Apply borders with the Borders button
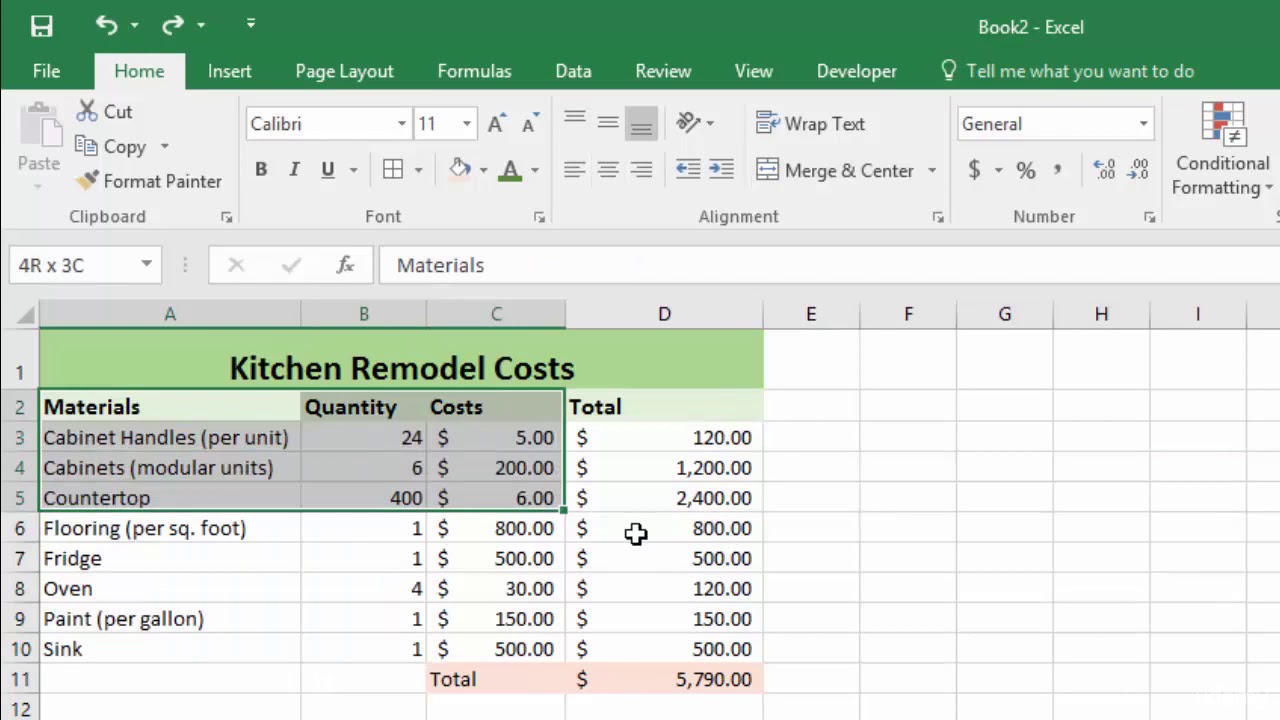Image resolution: width=1280 pixels, height=720 pixels. (x=393, y=170)
